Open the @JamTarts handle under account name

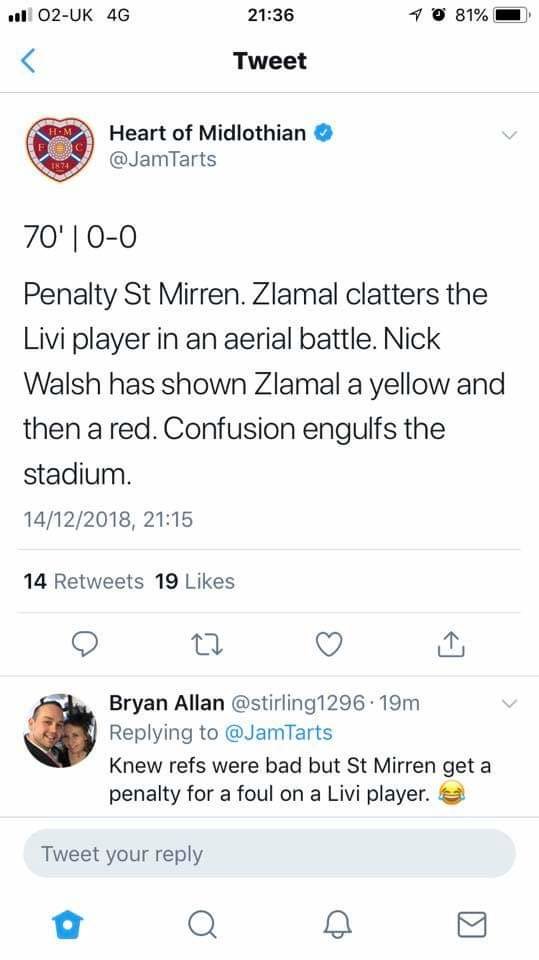click(163, 160)
